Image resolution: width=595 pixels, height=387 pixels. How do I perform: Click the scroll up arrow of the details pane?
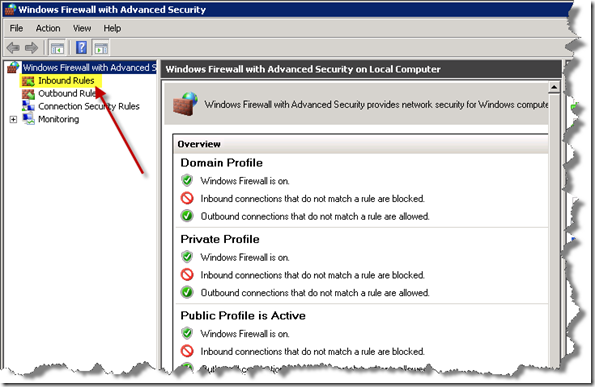click(x=554, y=88)
